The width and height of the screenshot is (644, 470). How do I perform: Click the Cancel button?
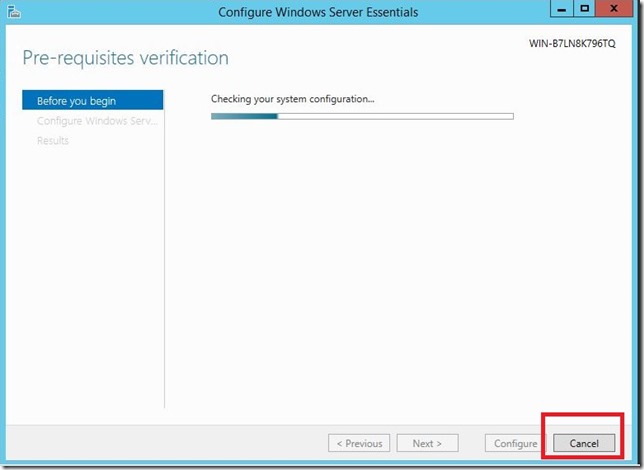584,443
